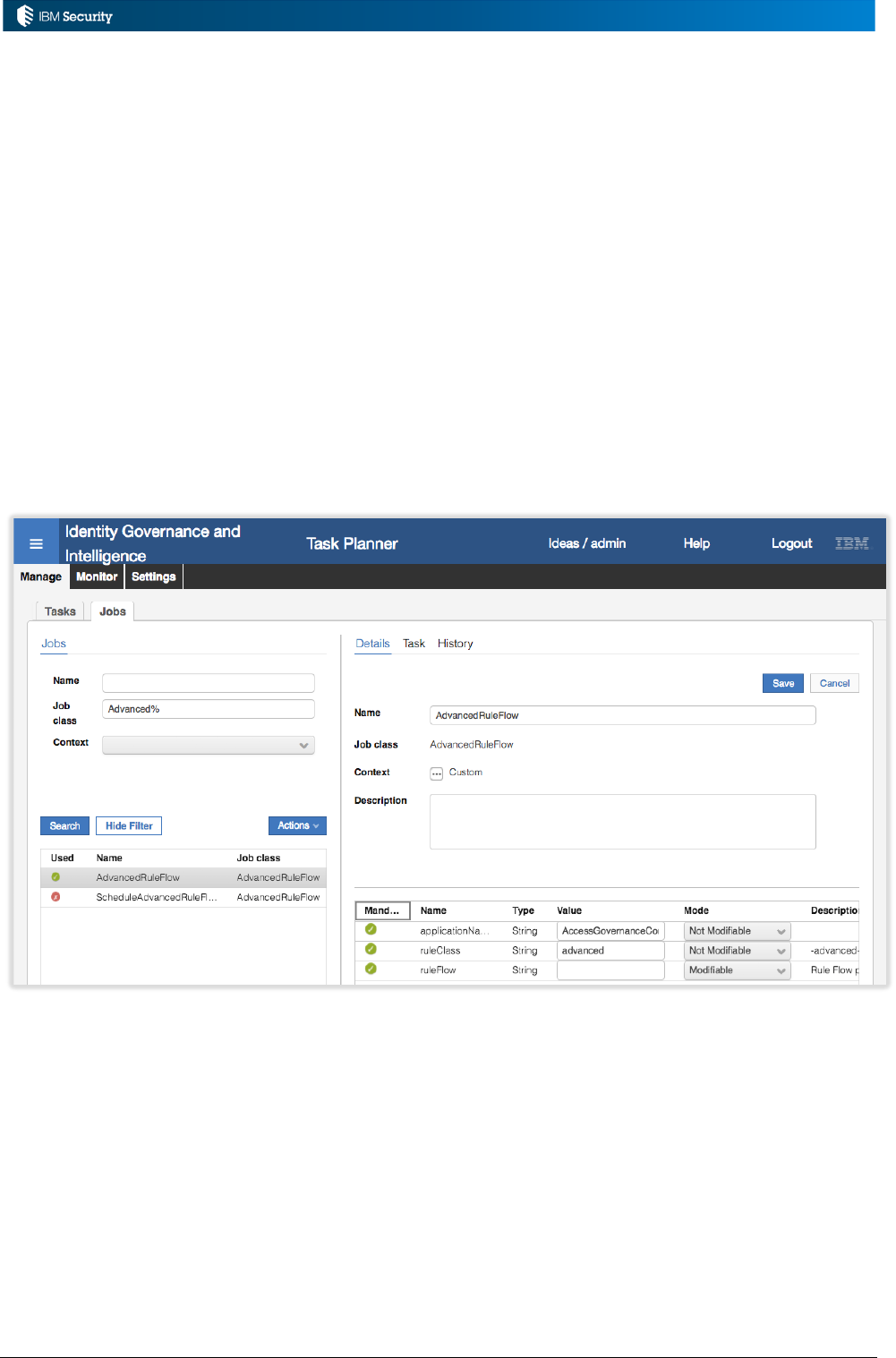Click the Mode column header
The image size is (896, 1358).
(x=696, y=910)
